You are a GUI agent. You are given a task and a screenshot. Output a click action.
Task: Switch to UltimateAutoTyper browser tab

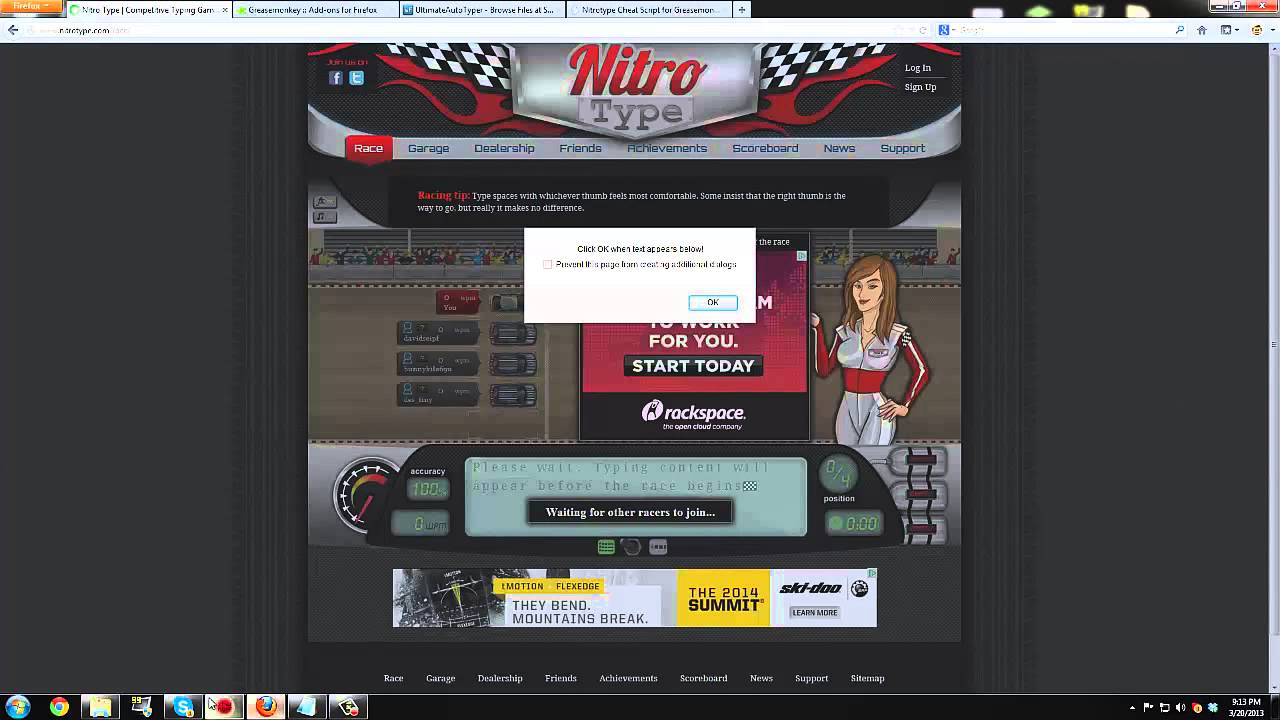click(x=480, y=10)
